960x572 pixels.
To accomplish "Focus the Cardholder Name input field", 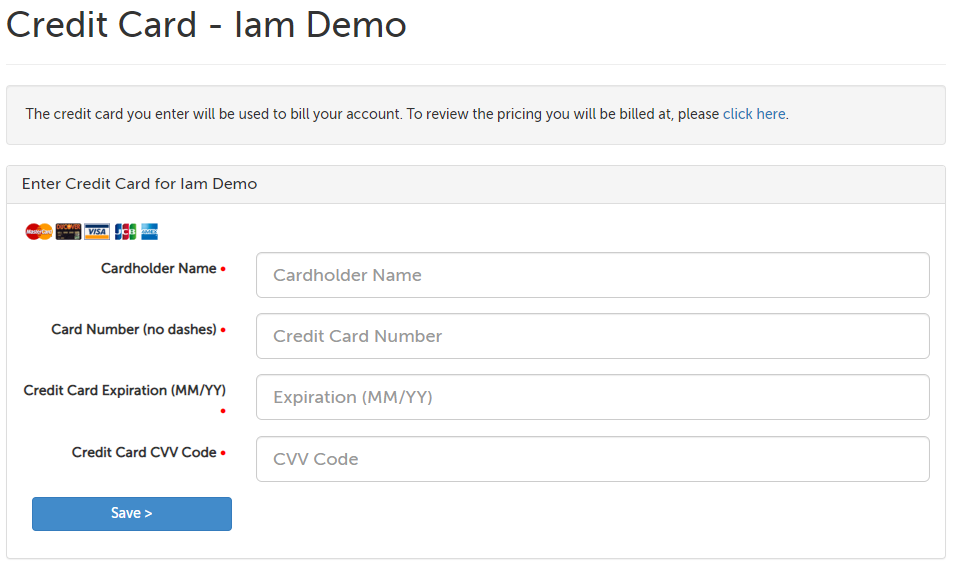I will (592, 275).
